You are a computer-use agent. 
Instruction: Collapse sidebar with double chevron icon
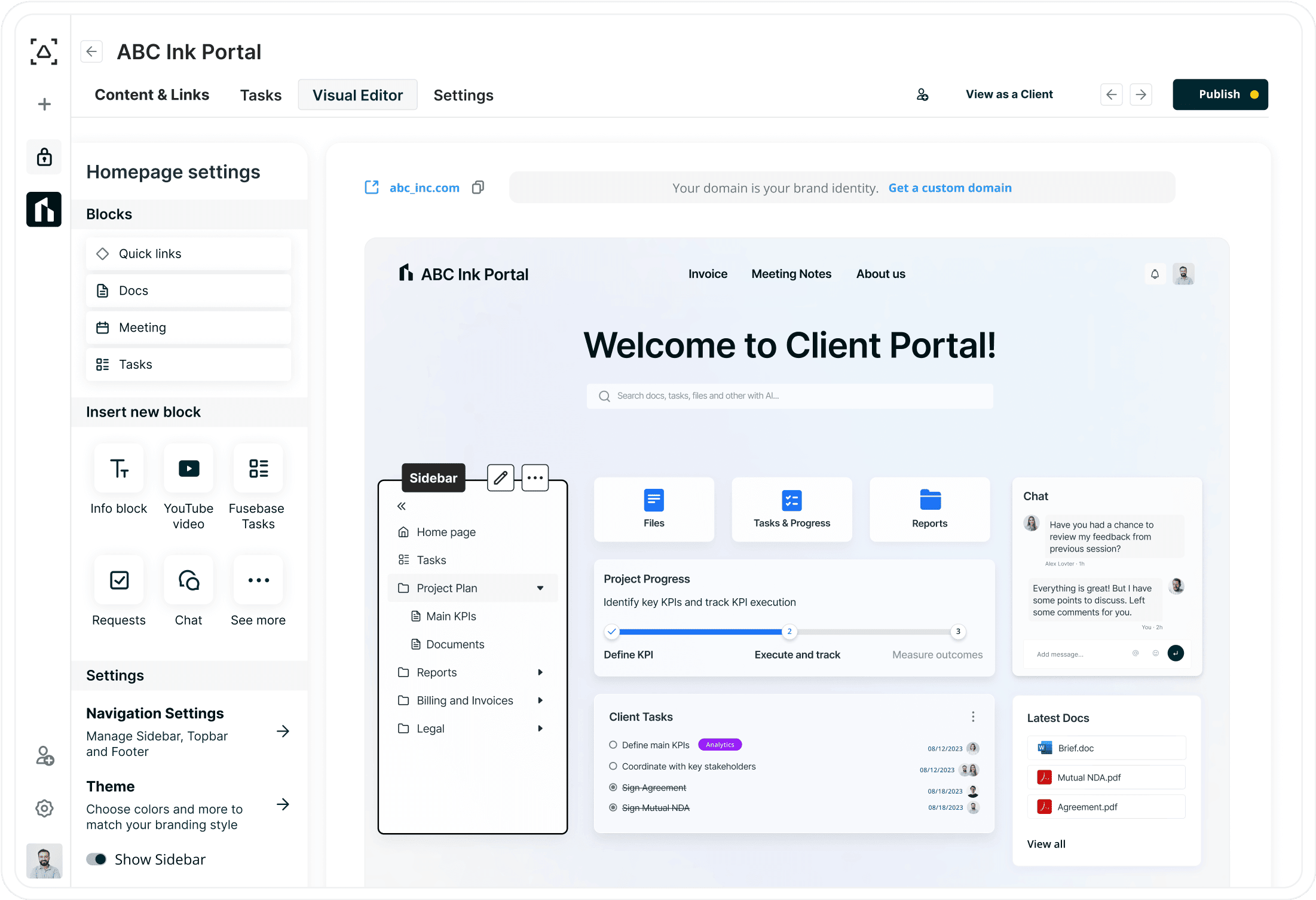coord(402,506)
